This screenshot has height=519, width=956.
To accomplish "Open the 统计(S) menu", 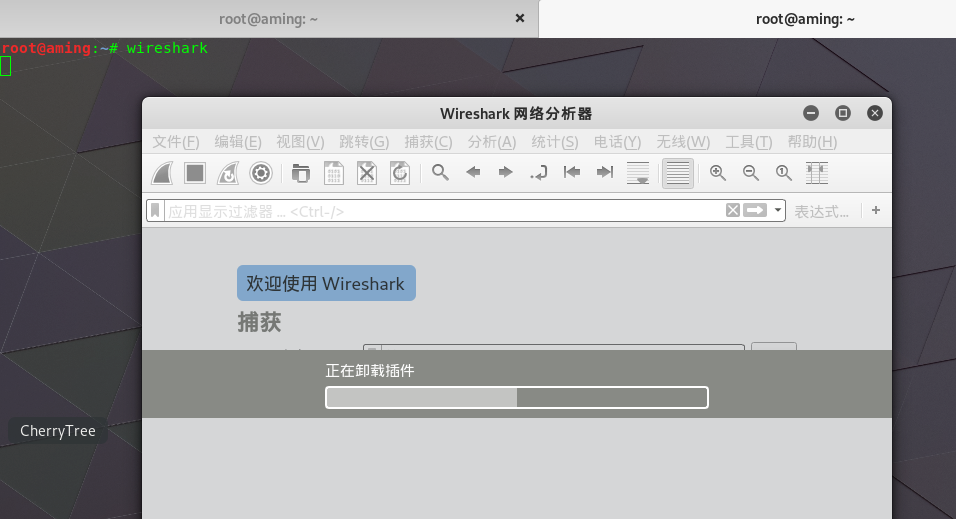I will pos(554,142).
